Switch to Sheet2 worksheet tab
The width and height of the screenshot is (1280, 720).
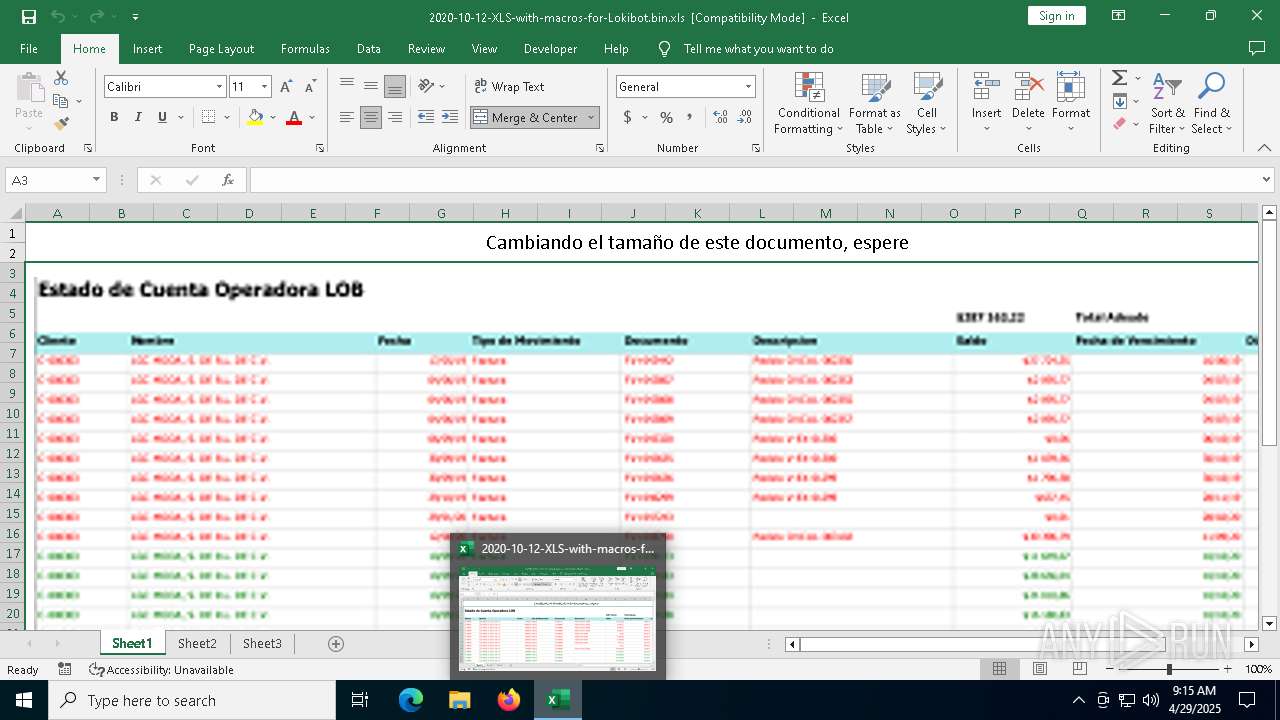click(x=197, y=643)
